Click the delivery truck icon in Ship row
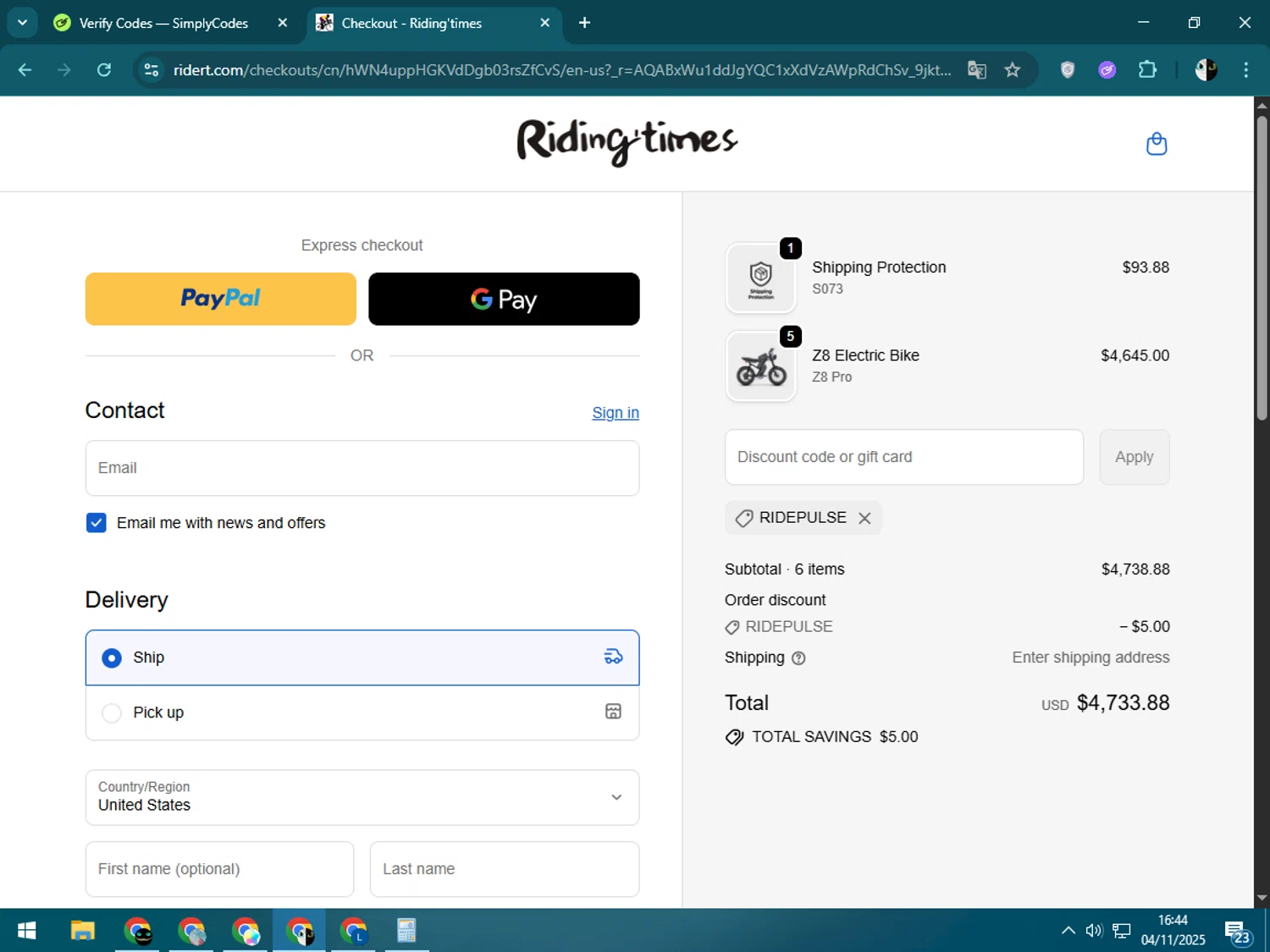Viewport: 1270px width, 952px height. tap(613, 657)
